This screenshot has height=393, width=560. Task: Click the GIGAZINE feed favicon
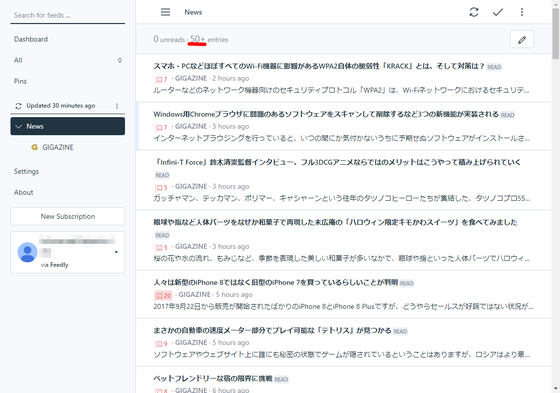tap(34, 147)
